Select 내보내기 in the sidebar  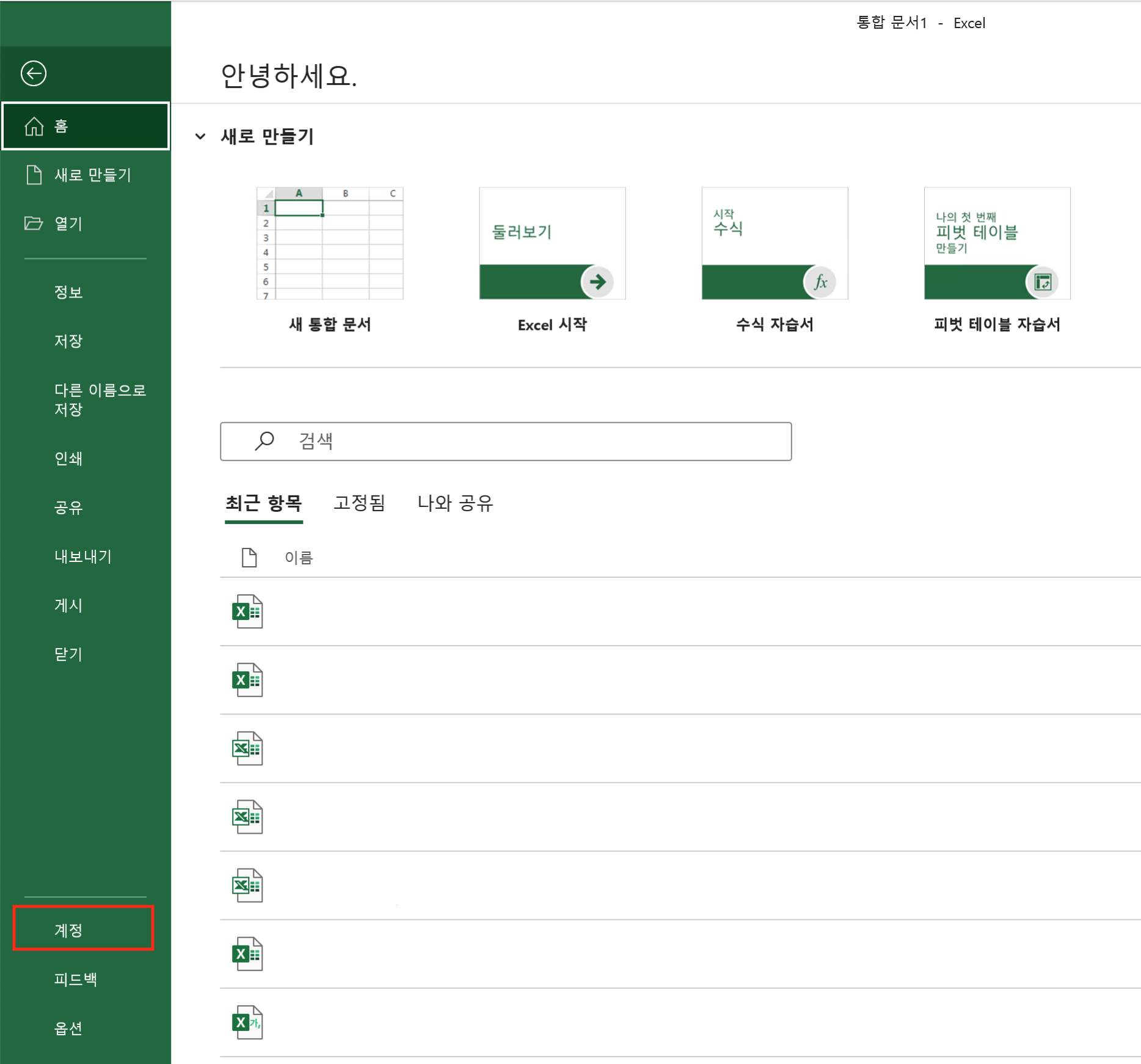point(83,556)
